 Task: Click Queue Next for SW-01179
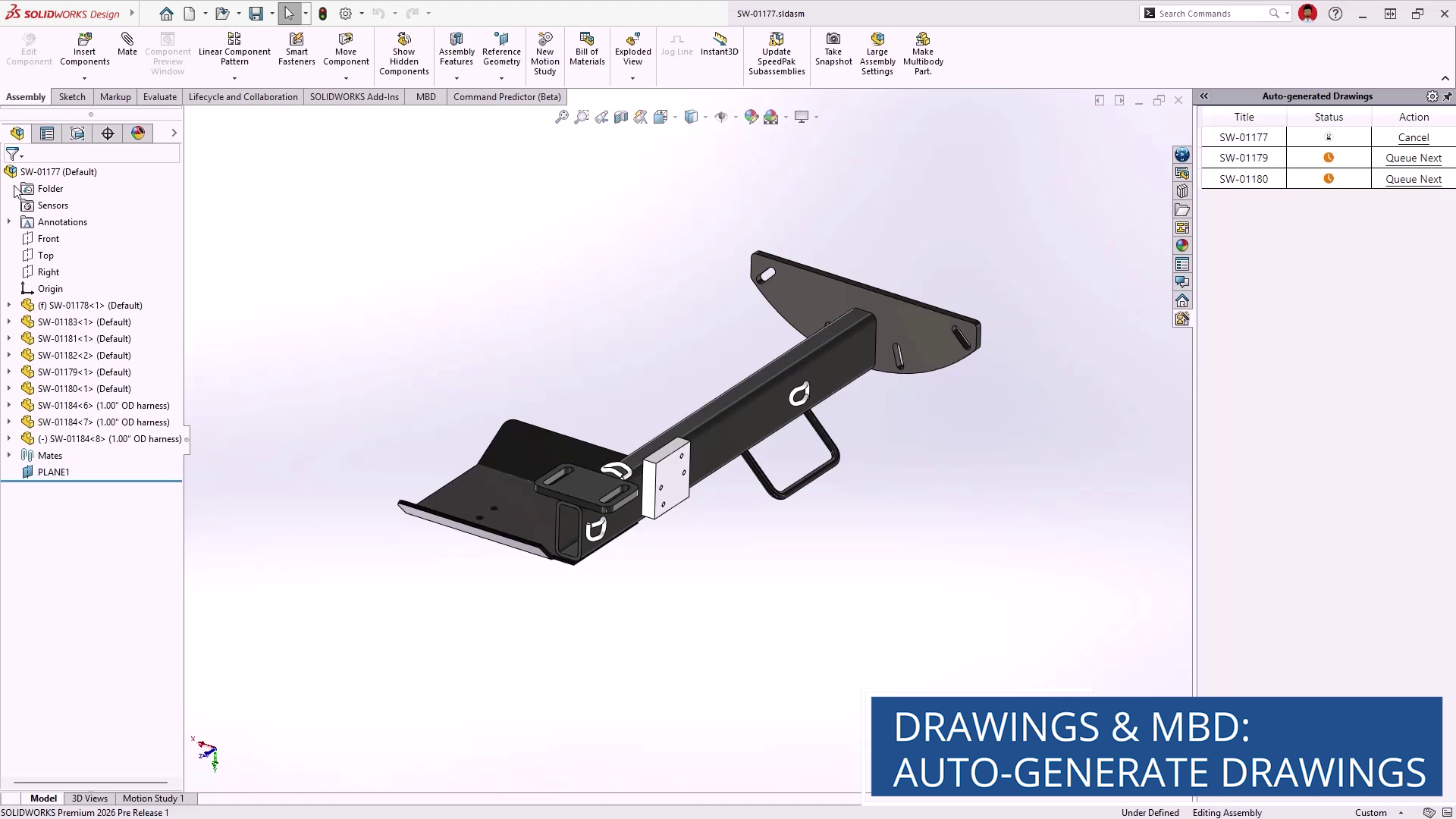[x=1413, y=158]
